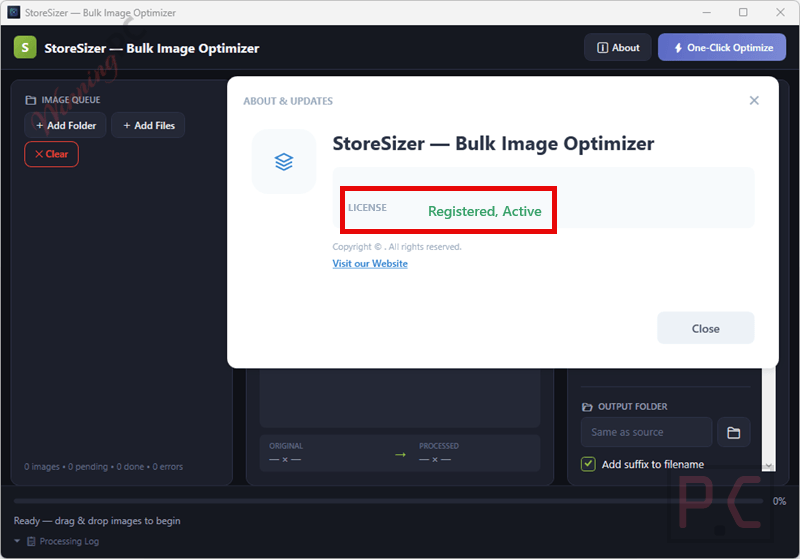Maximize the StoreSizer window
This screenshot has width=800, height=559.
pyautogui.click(x=743, y=12)
